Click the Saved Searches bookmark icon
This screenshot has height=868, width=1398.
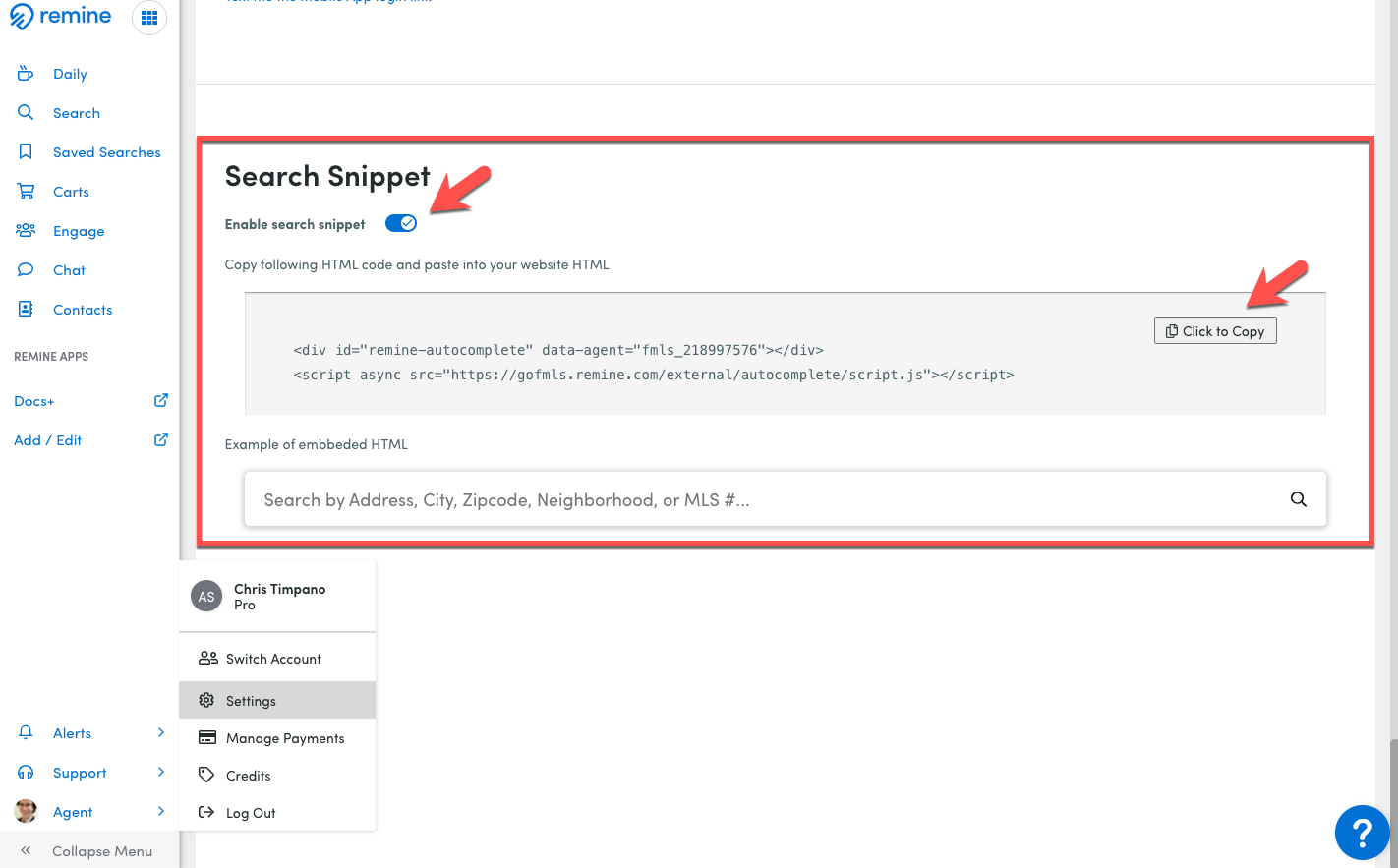pyautogui.click(x=26, y=151)
